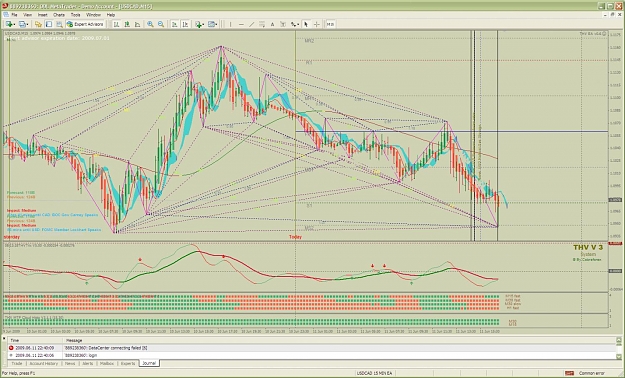Open the arrows objects dropdown
Image resolution: width=625 pixels, height=378 pixels.
pos(295,24)
